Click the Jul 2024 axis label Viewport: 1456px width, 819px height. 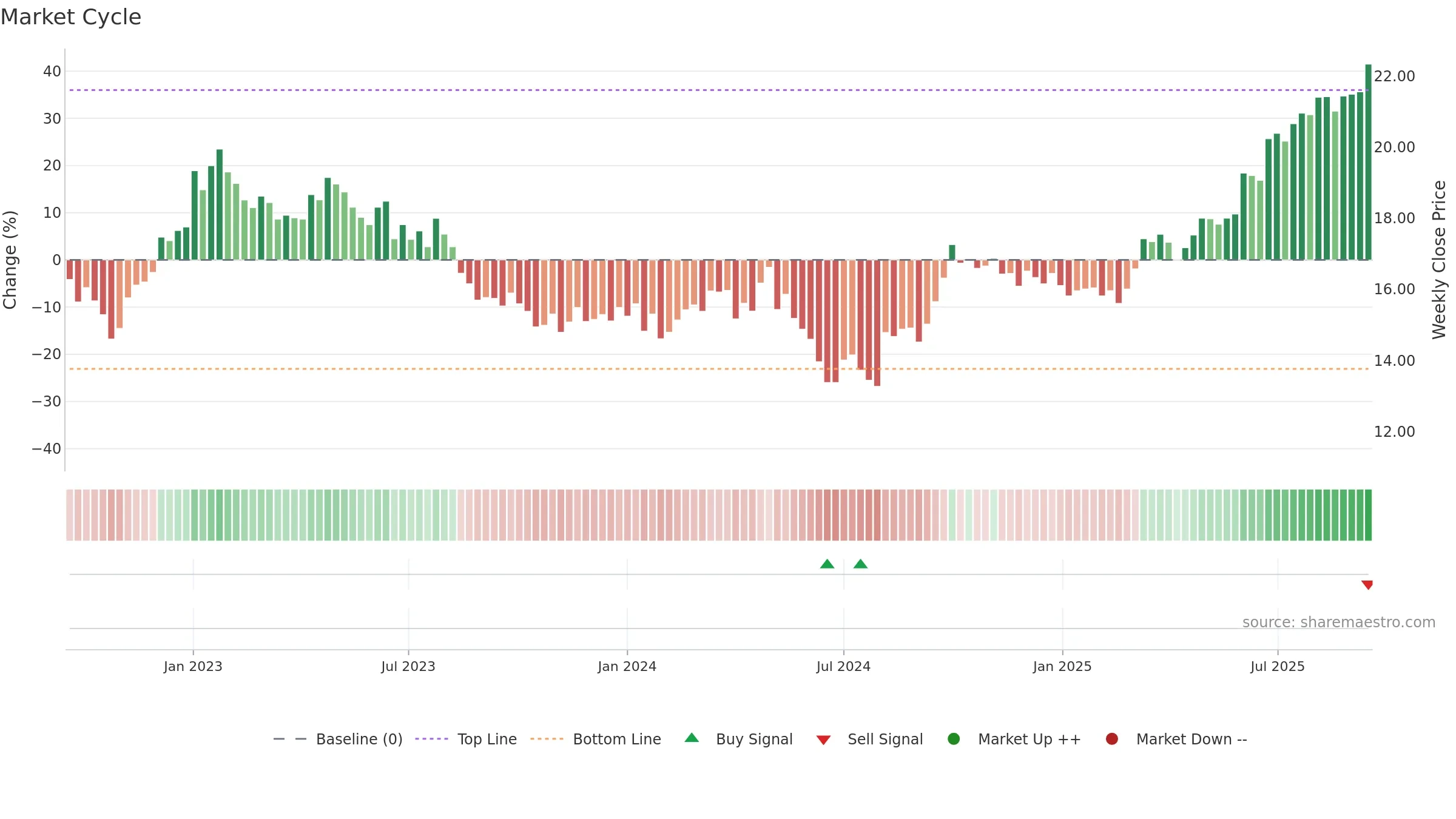pyautogui.click(x=843, y=667)
